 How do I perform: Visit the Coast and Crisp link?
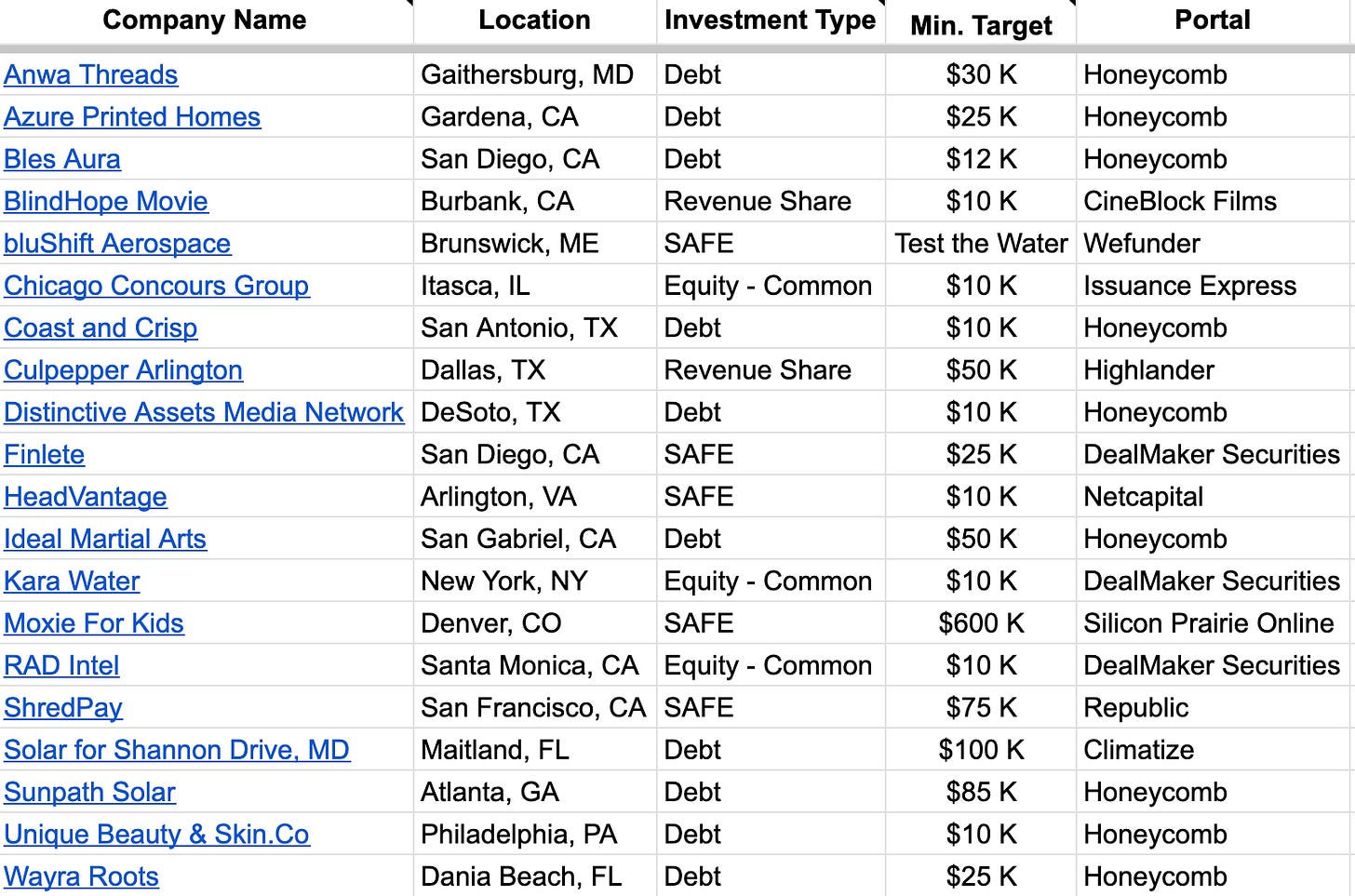tap(101, 328)
